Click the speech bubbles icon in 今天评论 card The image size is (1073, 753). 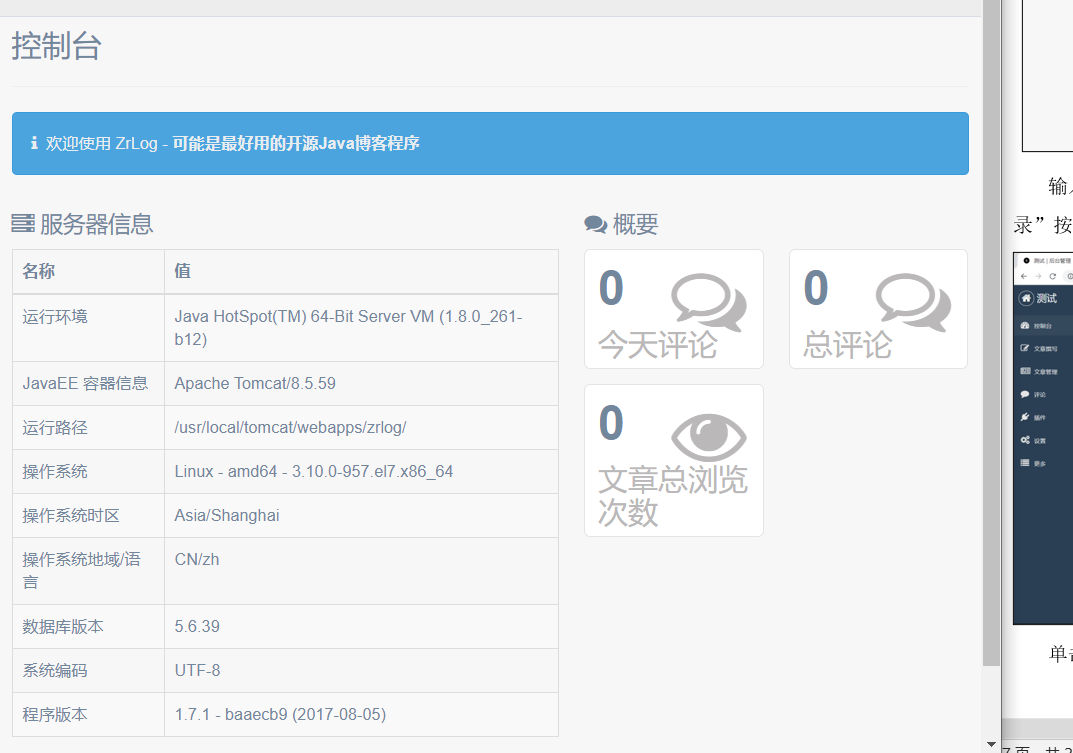(708, 302)
